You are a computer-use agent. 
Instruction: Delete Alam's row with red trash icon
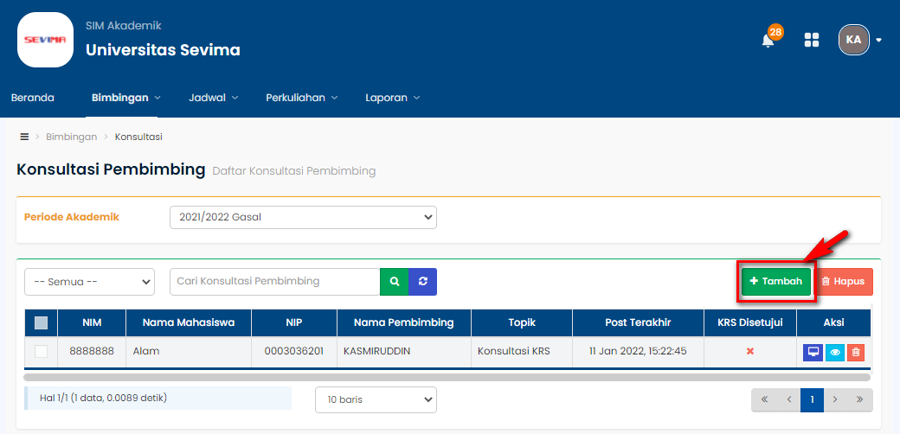pos(855,352)
